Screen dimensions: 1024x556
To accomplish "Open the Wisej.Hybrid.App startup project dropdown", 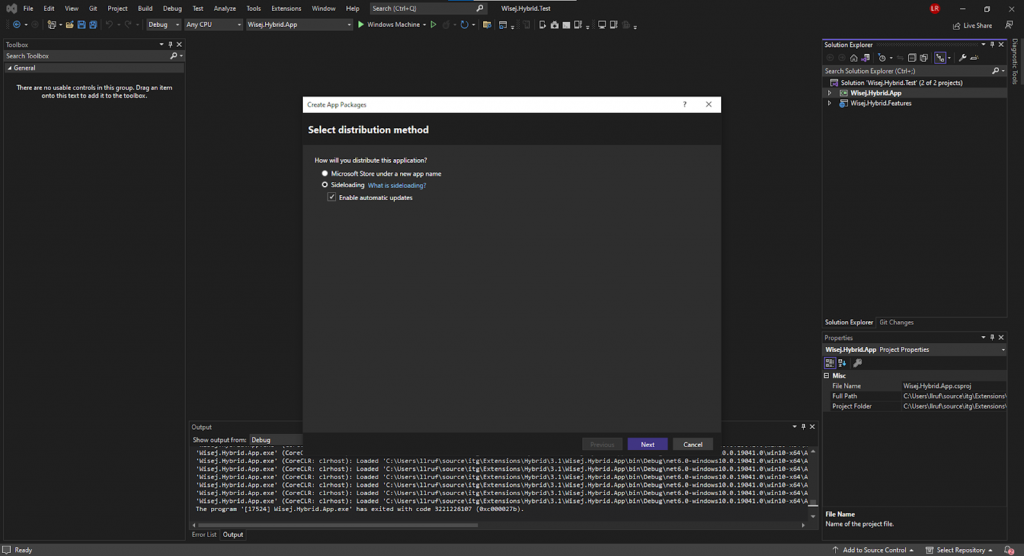I will point(299,25).
